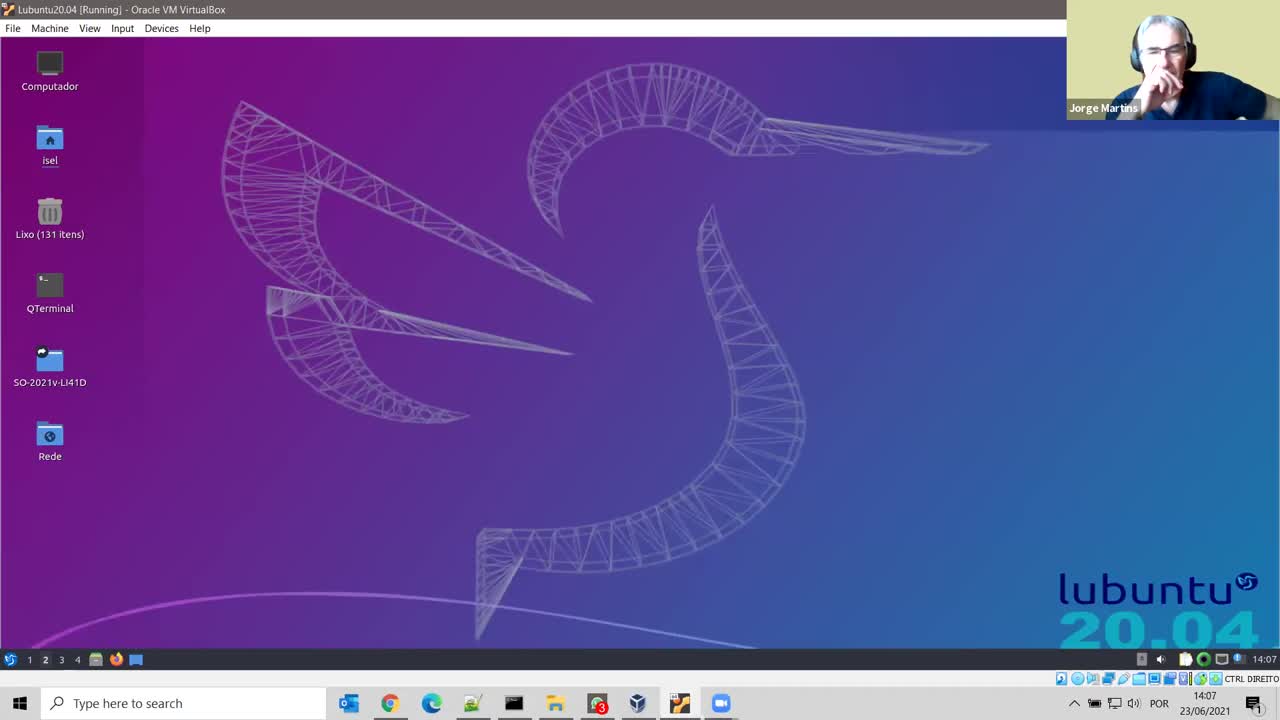Open network status icon in Lubuntu tray
This screenshot has height=720, width=1280.
[1222, 659]
